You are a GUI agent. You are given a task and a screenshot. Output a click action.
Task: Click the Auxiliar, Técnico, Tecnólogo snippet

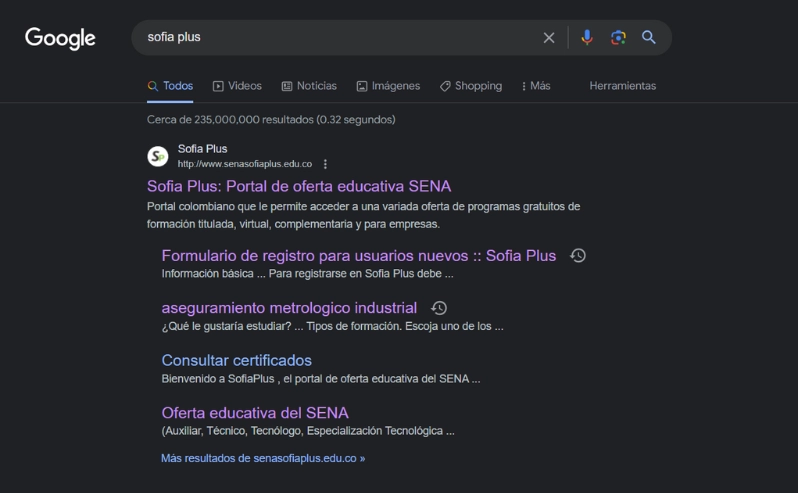click(308, 431)
